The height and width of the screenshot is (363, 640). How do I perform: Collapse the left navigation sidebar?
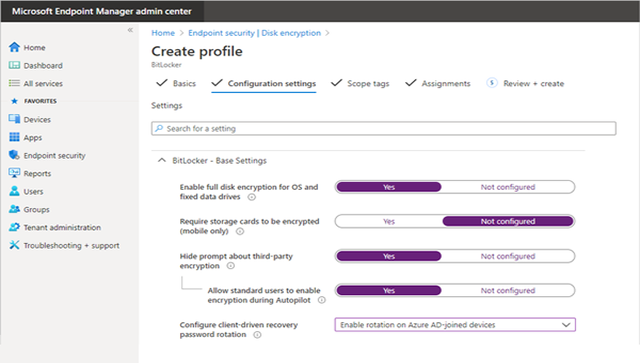130,30
